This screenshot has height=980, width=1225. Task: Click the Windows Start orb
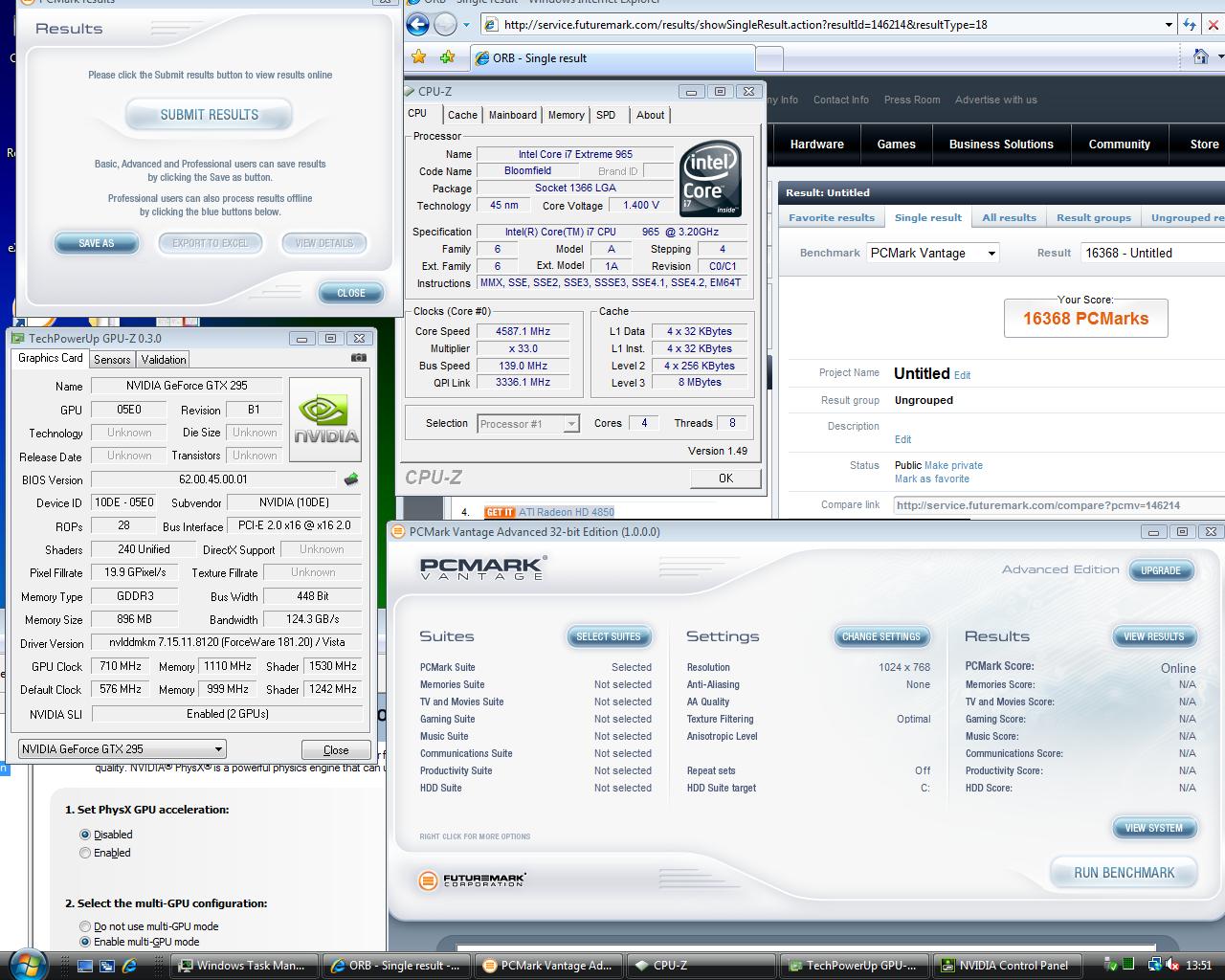pos(27,963)
